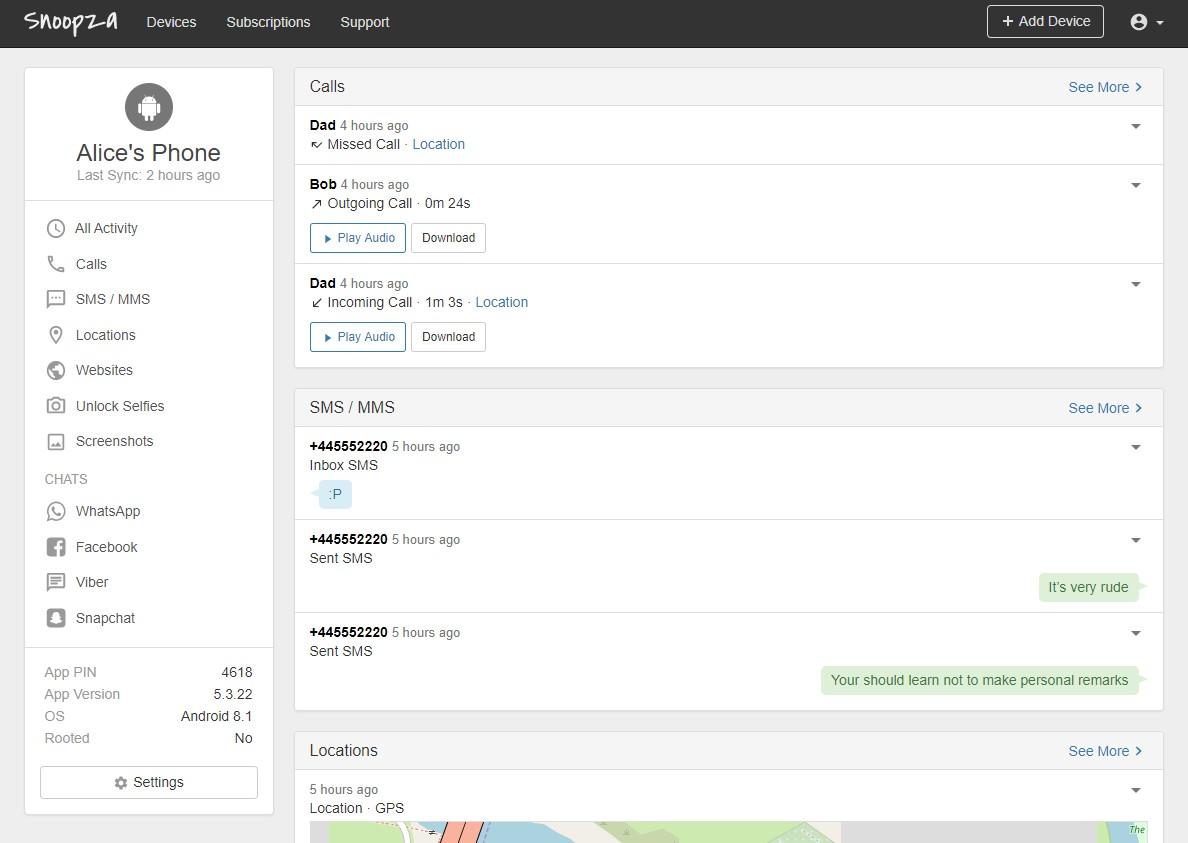This screenshot has height=843, width=1188.
Task: Click See More in SMS / MMS panel
Action: [x=1105, y=408]
